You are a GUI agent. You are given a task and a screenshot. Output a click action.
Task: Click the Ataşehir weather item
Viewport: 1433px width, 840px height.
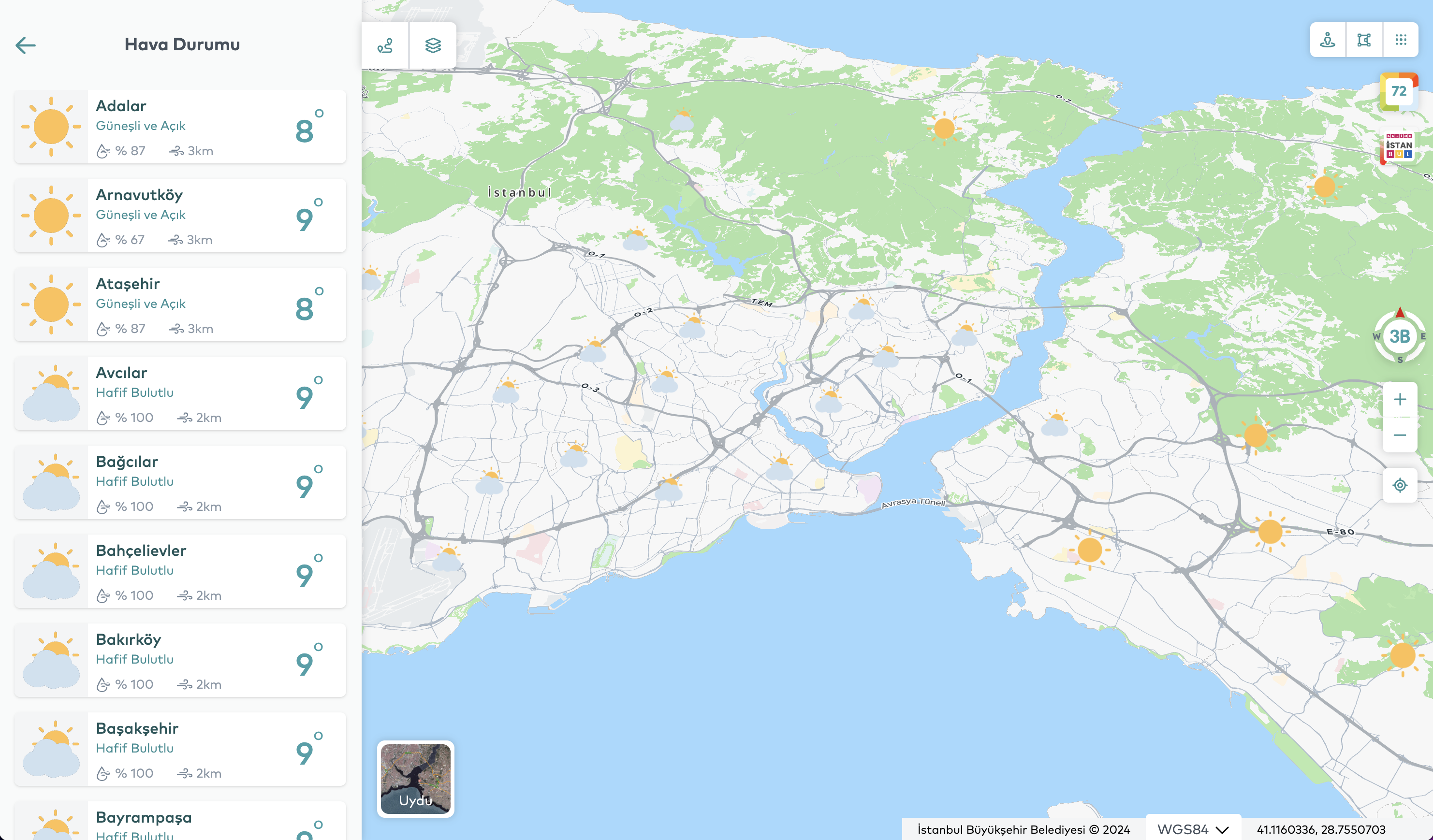(x=180, y=304)
